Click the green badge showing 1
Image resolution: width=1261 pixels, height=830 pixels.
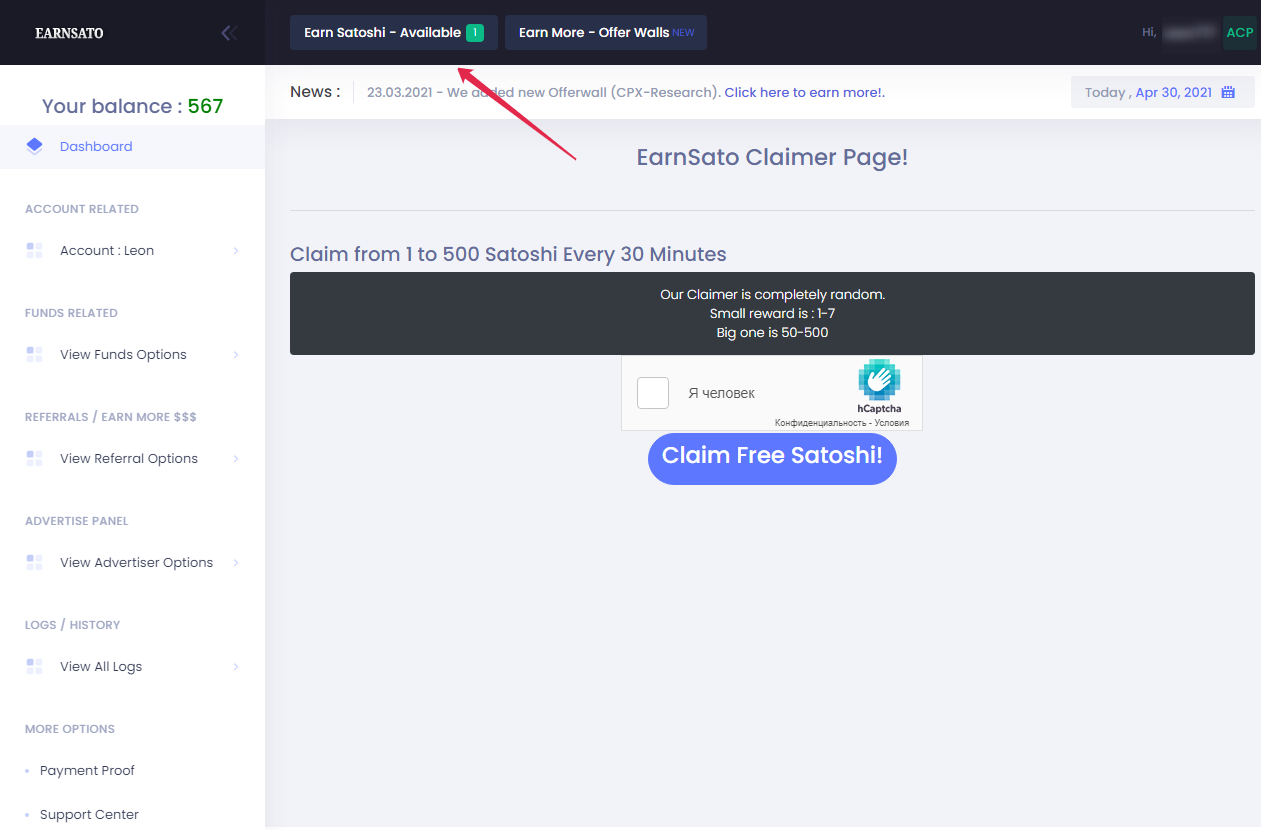coord(475,33)
